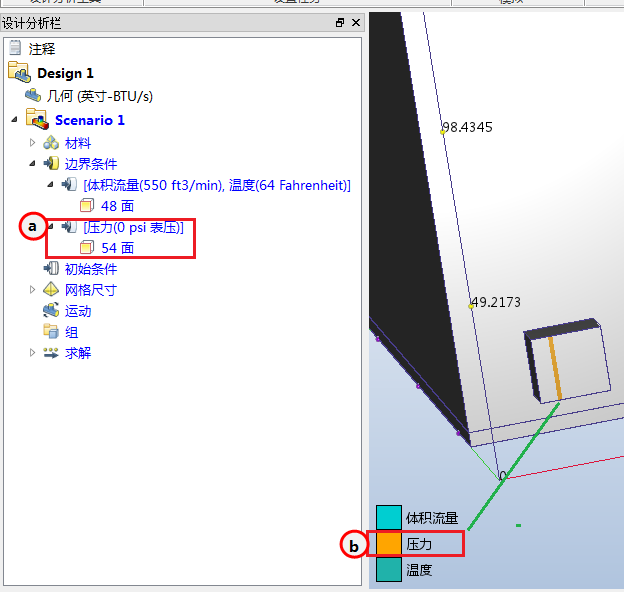Select Scenario 1 label
Image resolution: width=624 pixels, height=592 pixels.
(90, 120)
